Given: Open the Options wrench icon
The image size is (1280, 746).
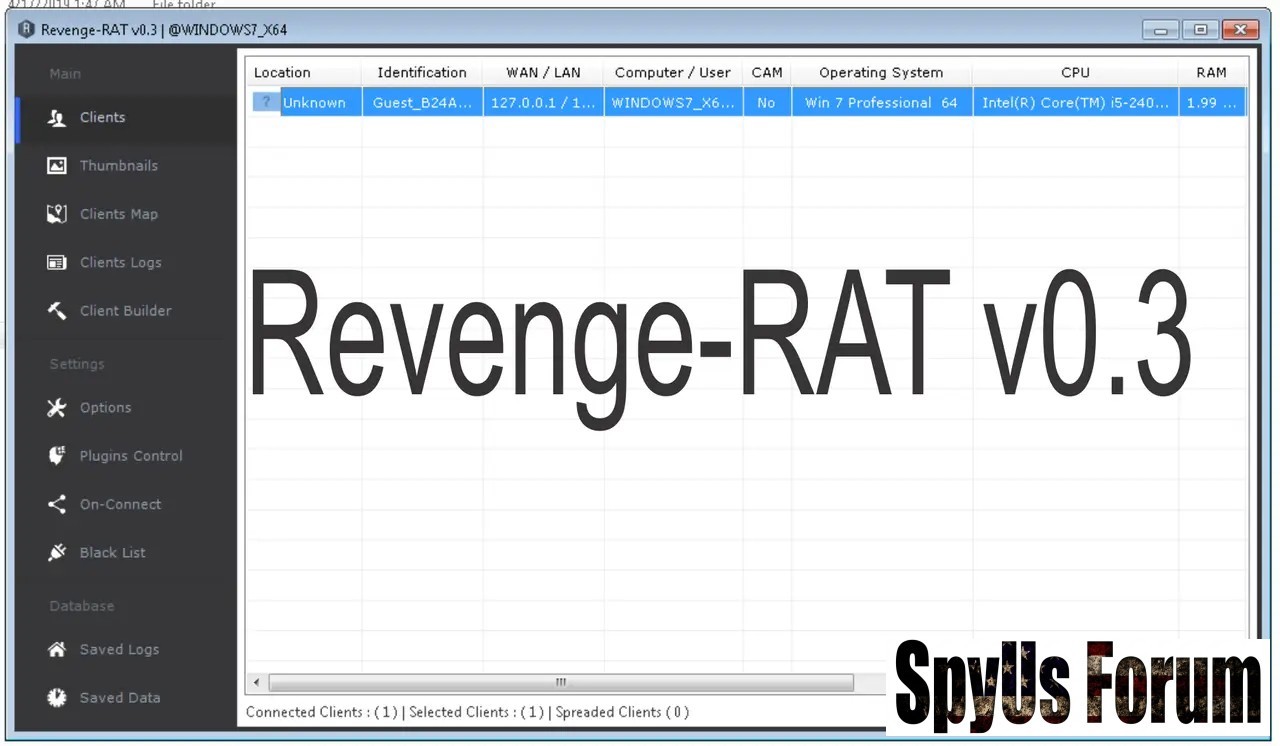Looking at the screenshot, I should point(57,408).
